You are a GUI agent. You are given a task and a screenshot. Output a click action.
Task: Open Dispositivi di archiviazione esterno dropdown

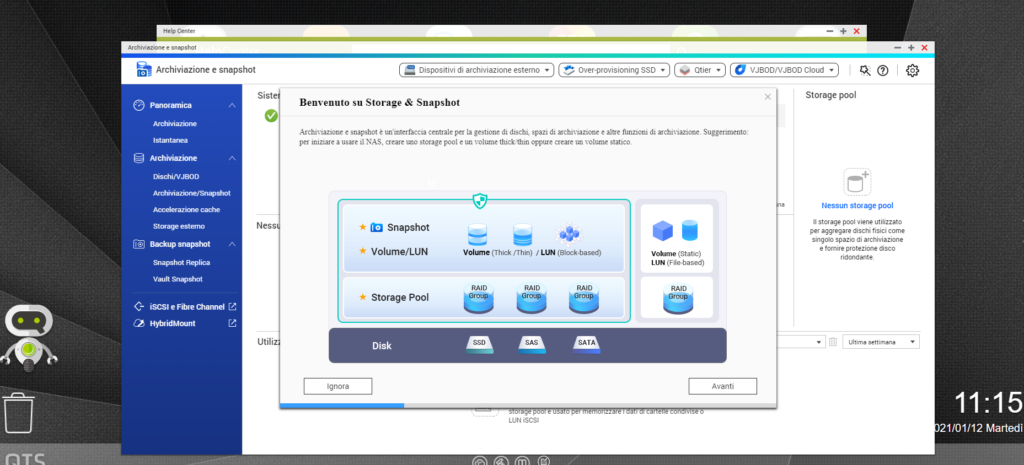477,70
